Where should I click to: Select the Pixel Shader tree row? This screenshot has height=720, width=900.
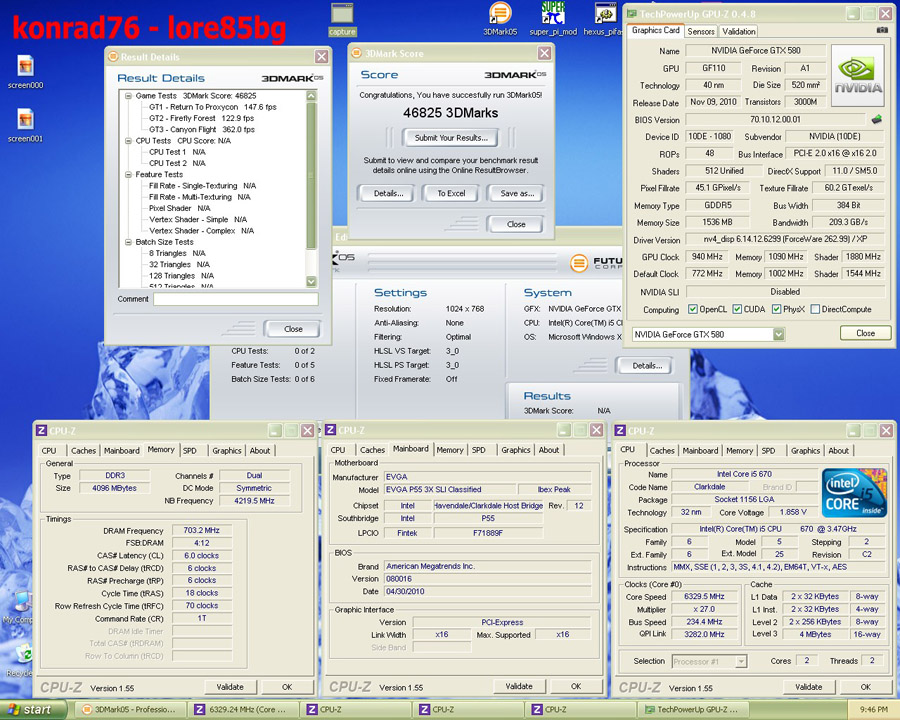179,208
